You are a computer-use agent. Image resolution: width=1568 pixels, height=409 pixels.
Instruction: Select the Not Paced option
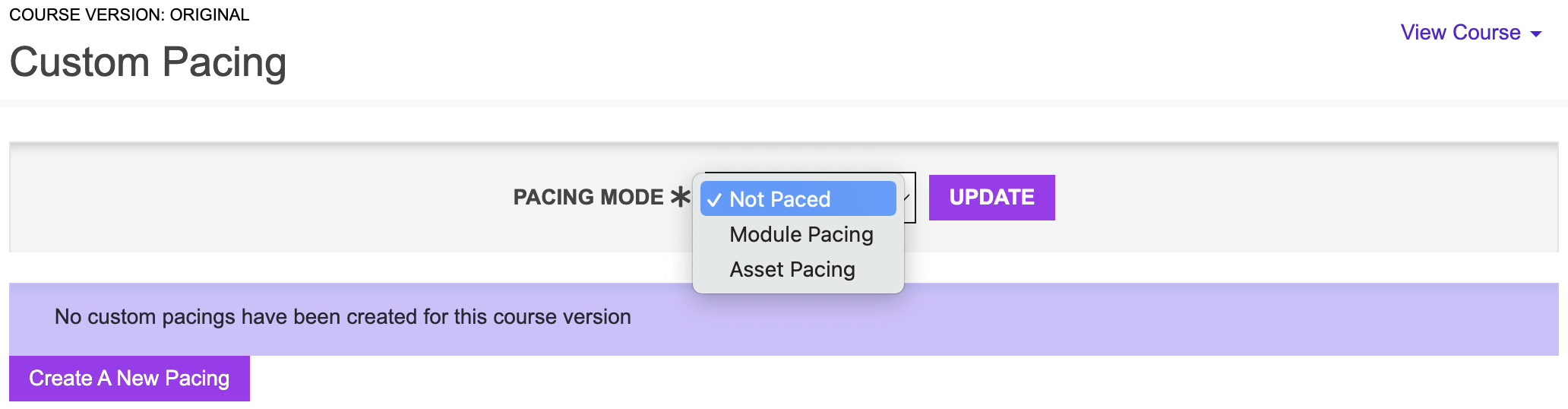[779, 199]
